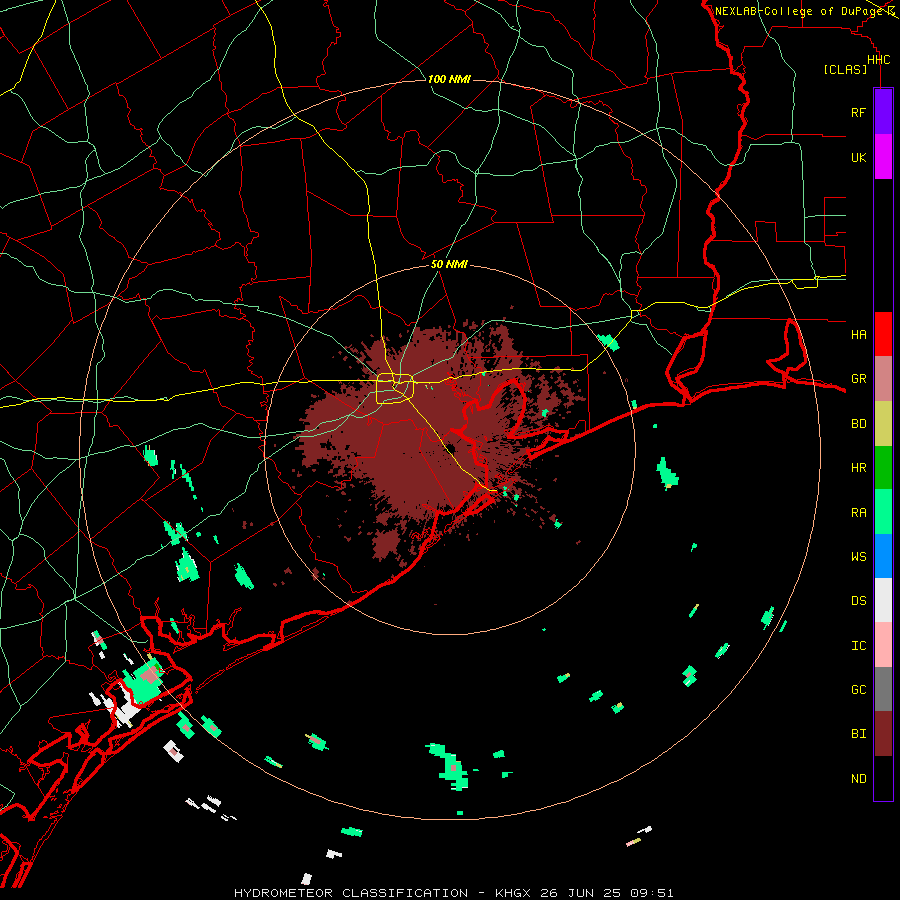Click the "100 NMI" range ring label
Screen dimensions: 900x900
click(449, 79)
